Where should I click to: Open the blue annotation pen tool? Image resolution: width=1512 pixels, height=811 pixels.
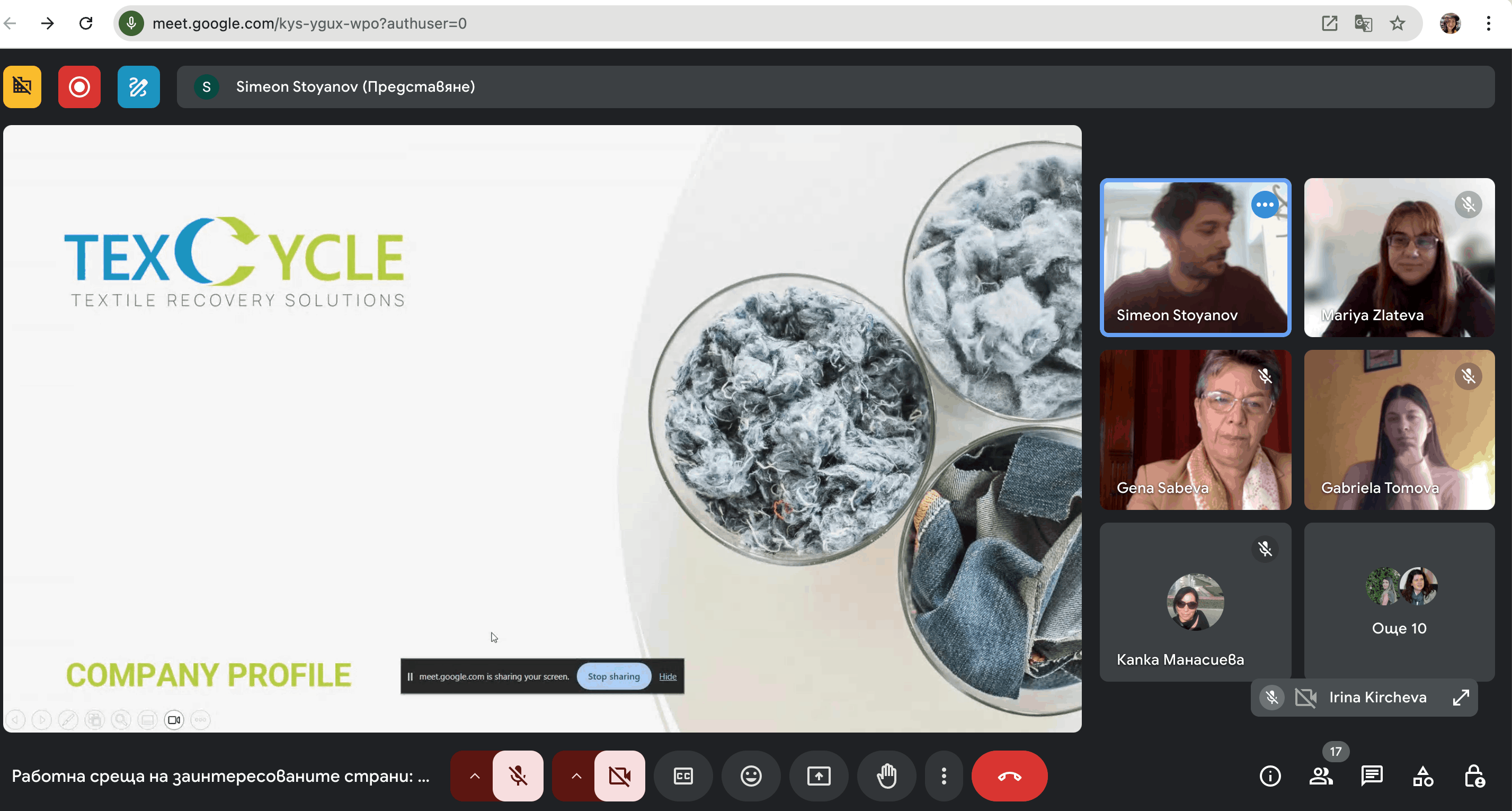[138, 87]
